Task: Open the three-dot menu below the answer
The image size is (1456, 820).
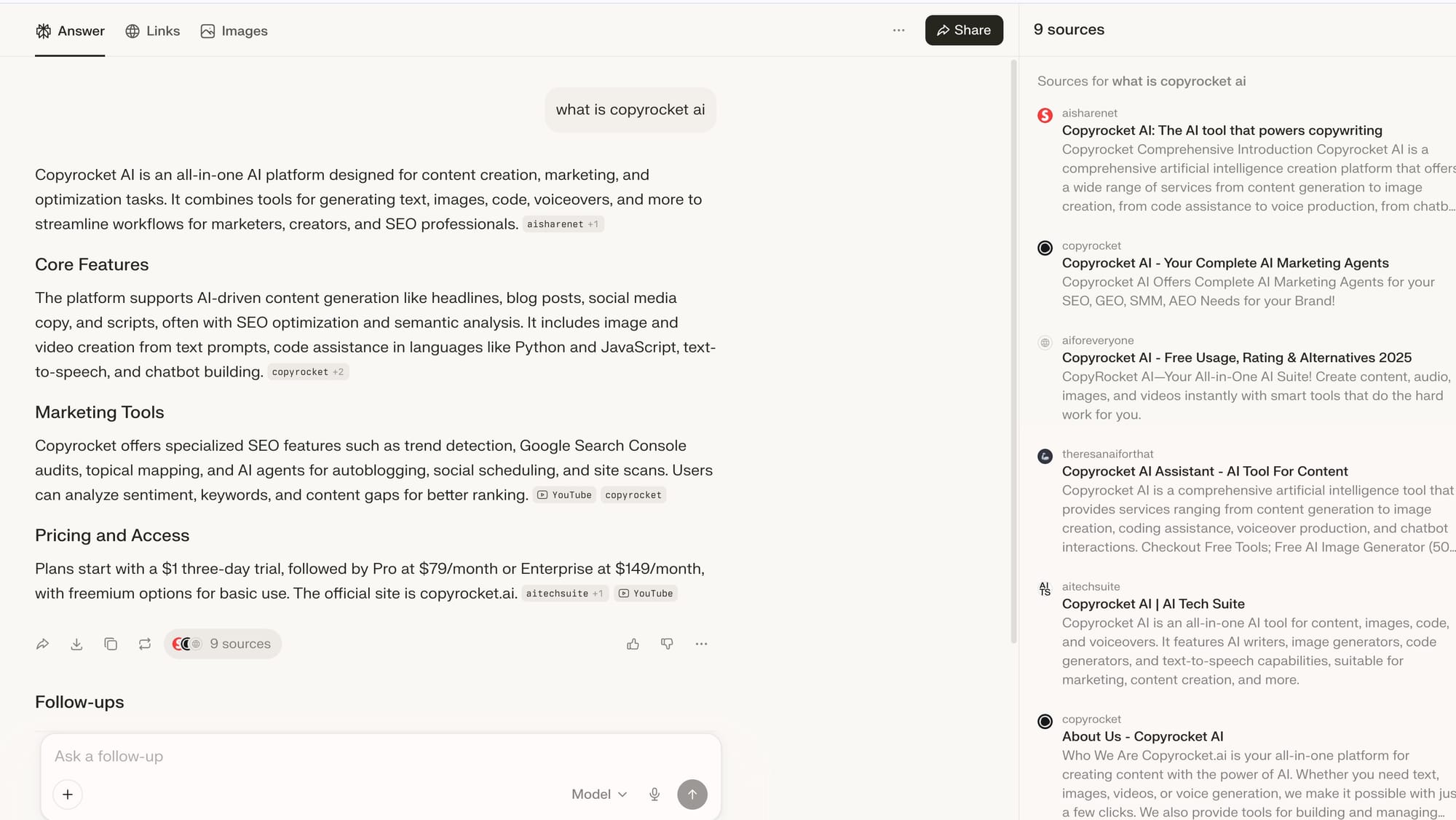Action: click(x=701, y=644)
